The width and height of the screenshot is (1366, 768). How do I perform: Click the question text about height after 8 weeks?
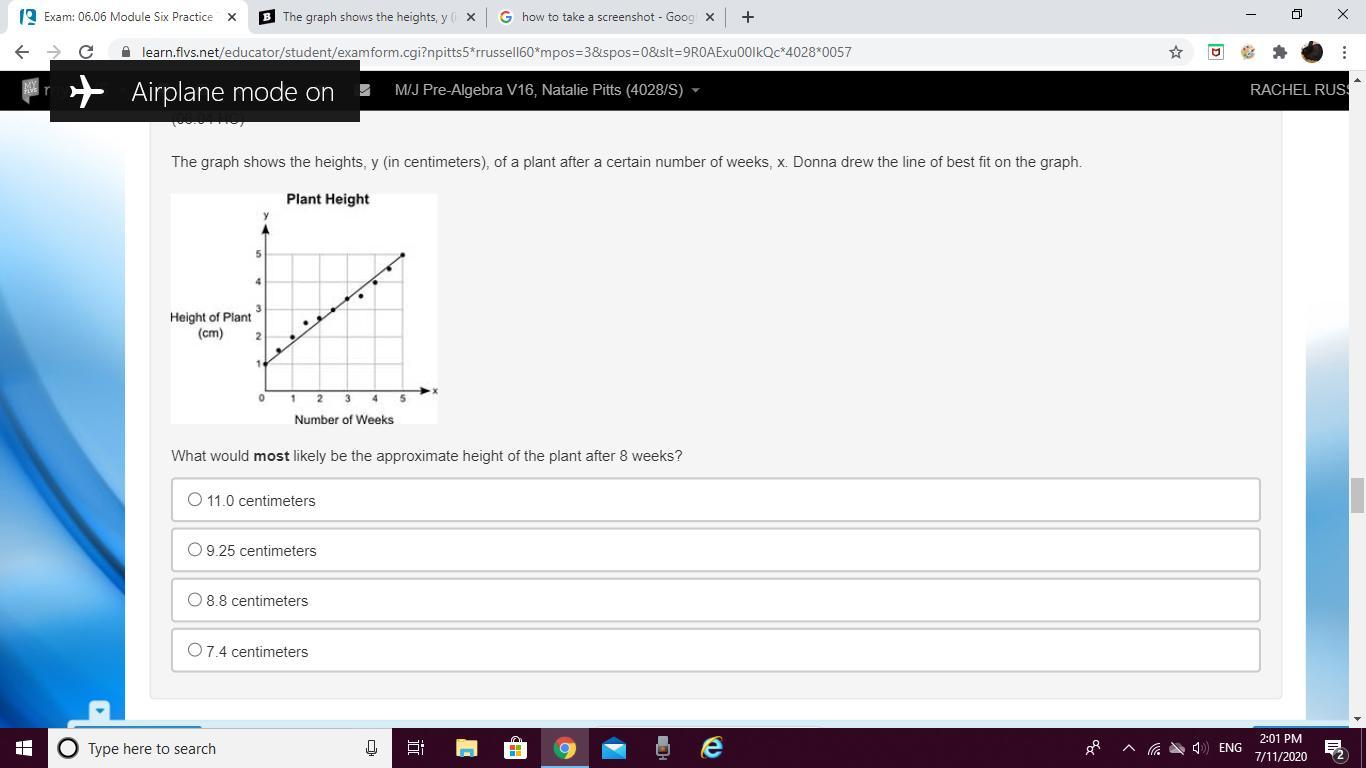click(427, 456)
